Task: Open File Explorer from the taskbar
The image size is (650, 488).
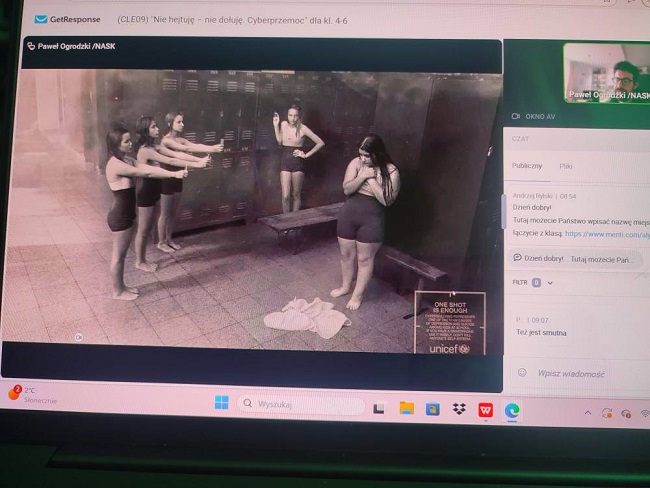Action: coord(406,408)
